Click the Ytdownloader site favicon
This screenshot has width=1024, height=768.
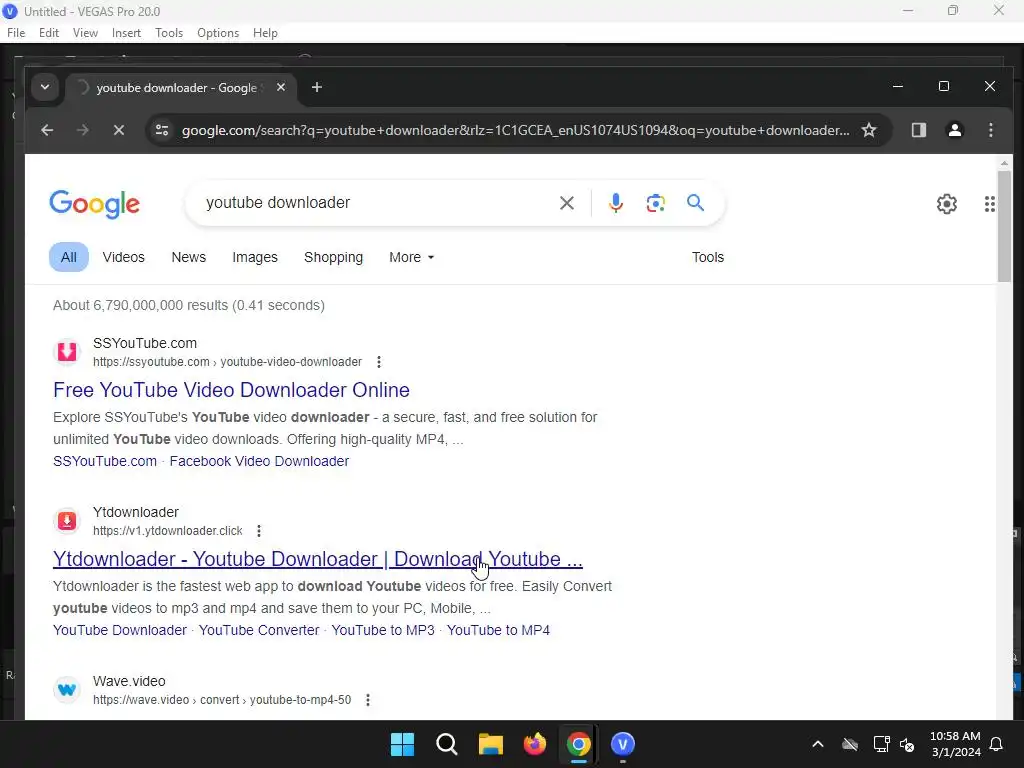pos(67,520)
